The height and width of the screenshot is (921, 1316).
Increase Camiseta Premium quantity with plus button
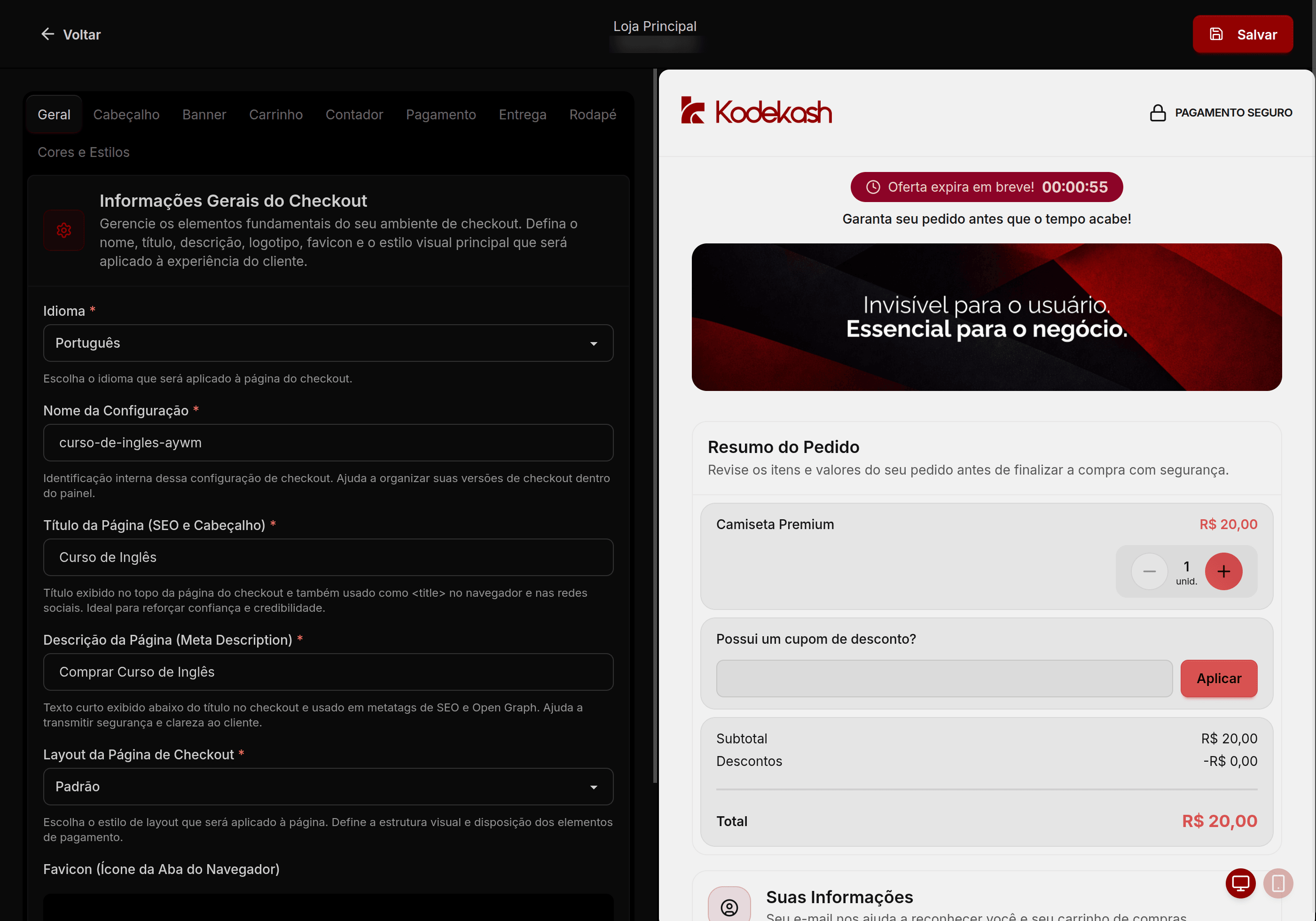tap(1223, 571)
